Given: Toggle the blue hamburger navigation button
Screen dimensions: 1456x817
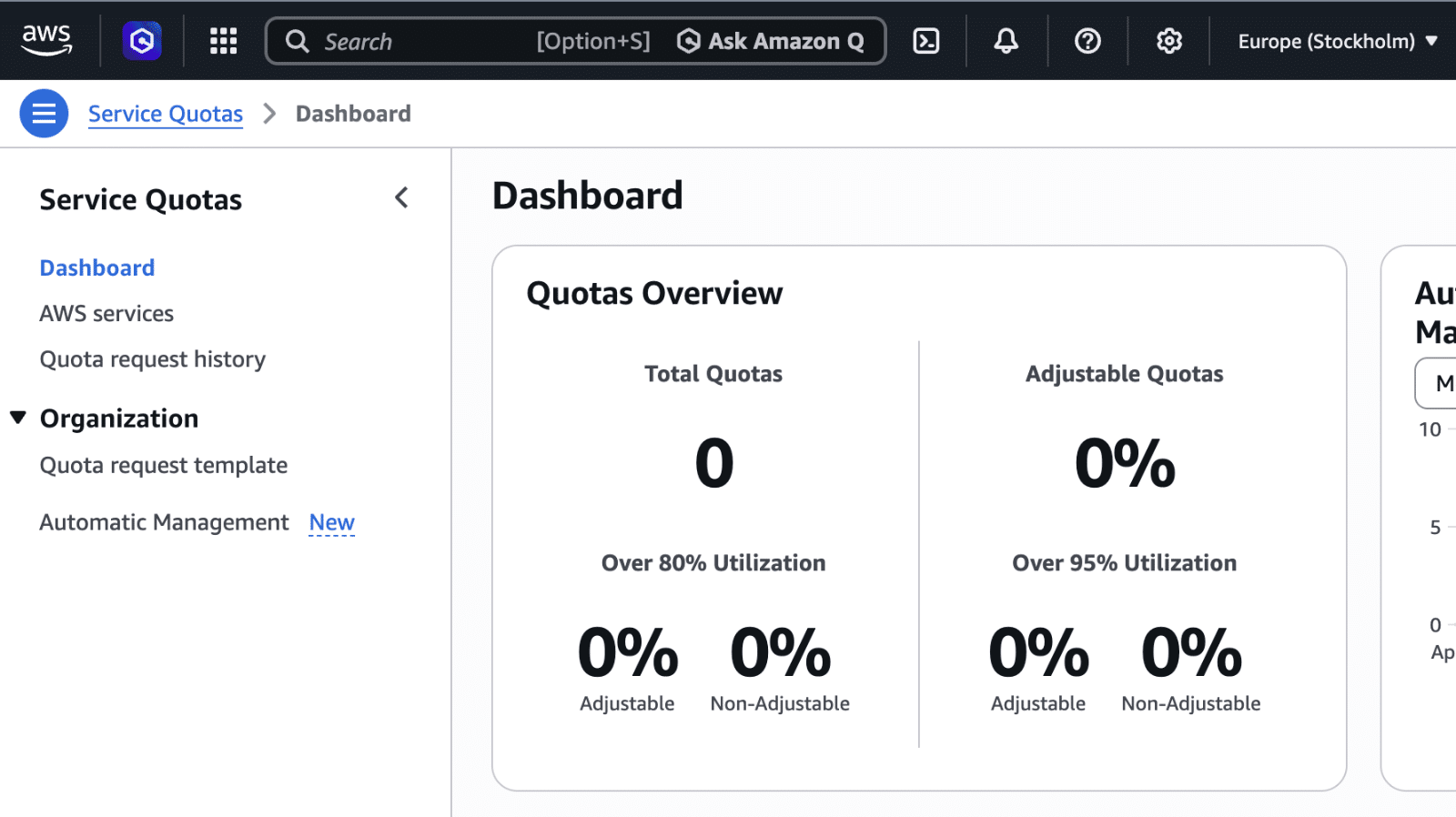Looking at the screenshot, I should 44,114.
